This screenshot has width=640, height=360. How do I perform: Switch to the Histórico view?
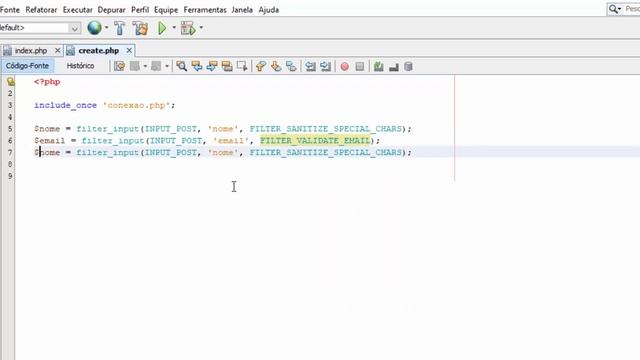coord(80,66)
